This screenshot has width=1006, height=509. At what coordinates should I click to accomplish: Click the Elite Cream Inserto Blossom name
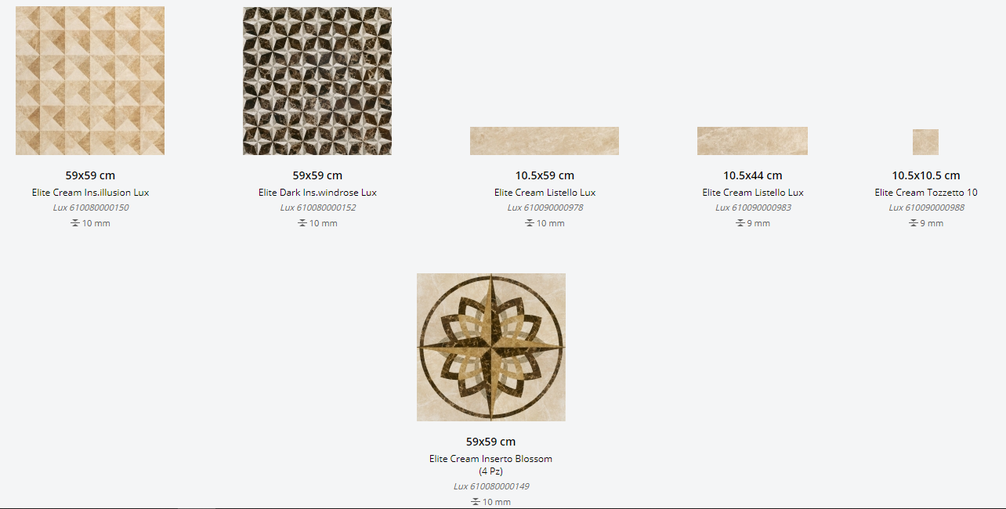(491, 465)
